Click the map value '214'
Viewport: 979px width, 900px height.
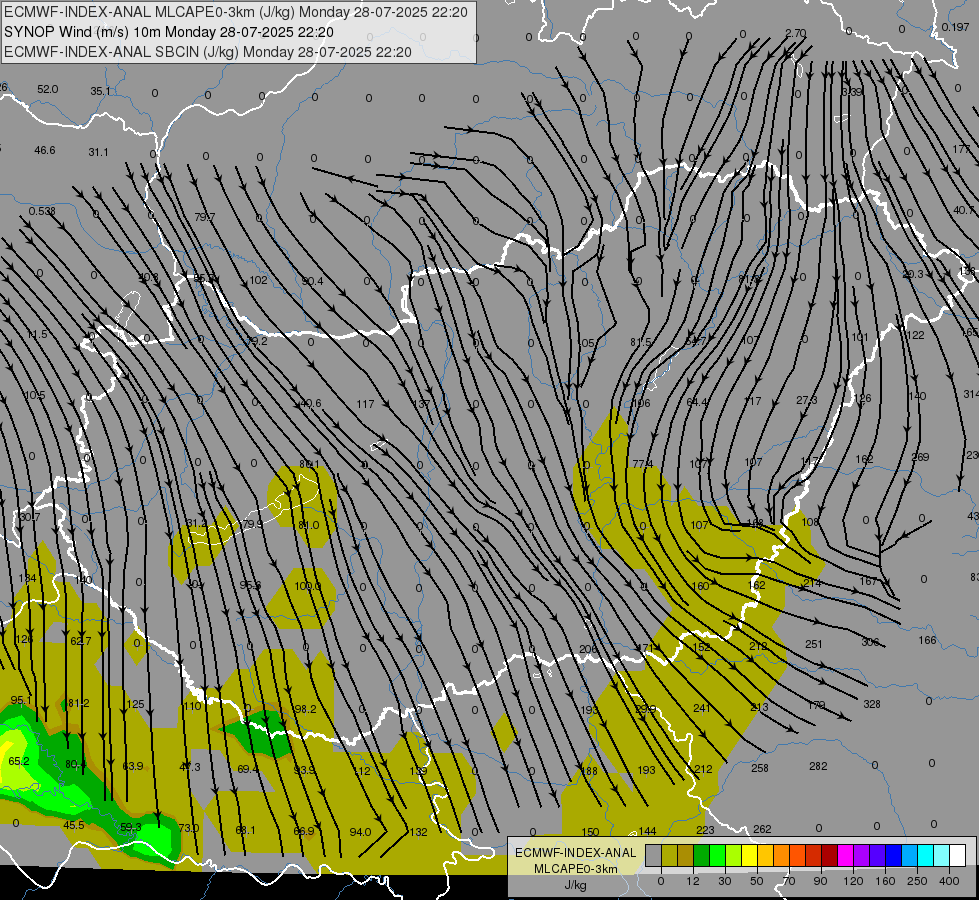[x=812, y=583]
